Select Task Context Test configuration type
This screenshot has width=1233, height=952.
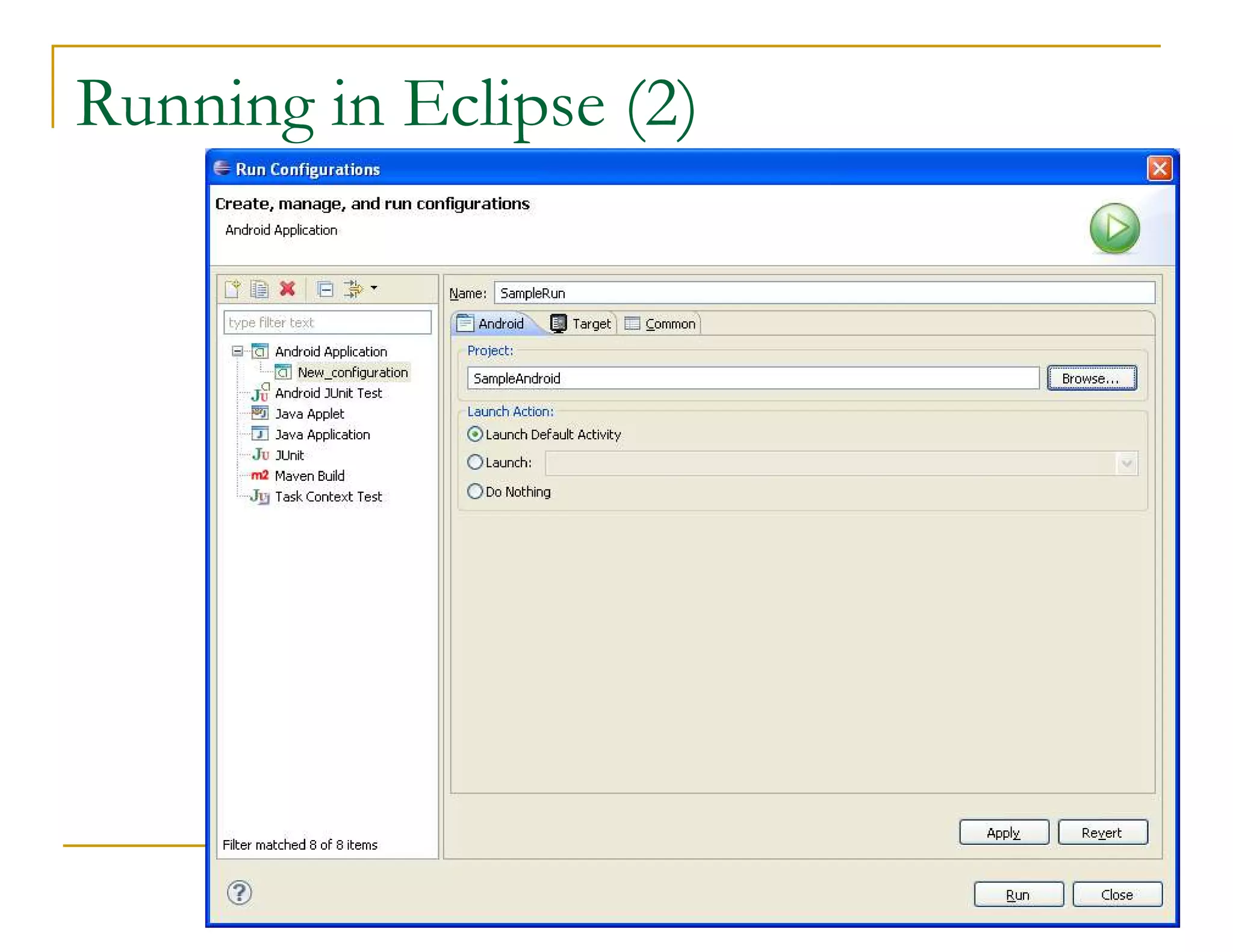tap(329, 496)
